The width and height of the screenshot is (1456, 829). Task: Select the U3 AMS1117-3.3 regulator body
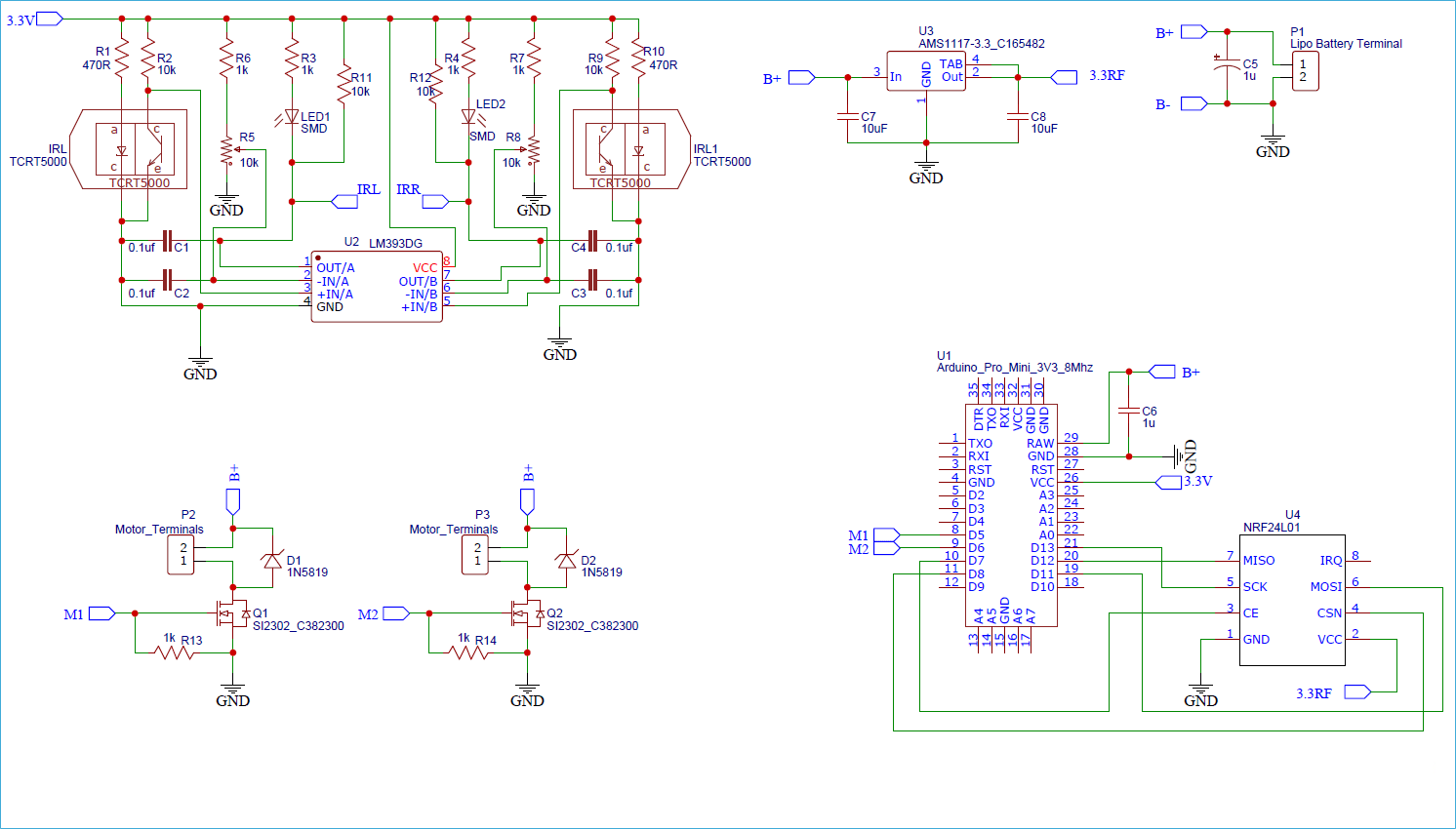point(926,71)
